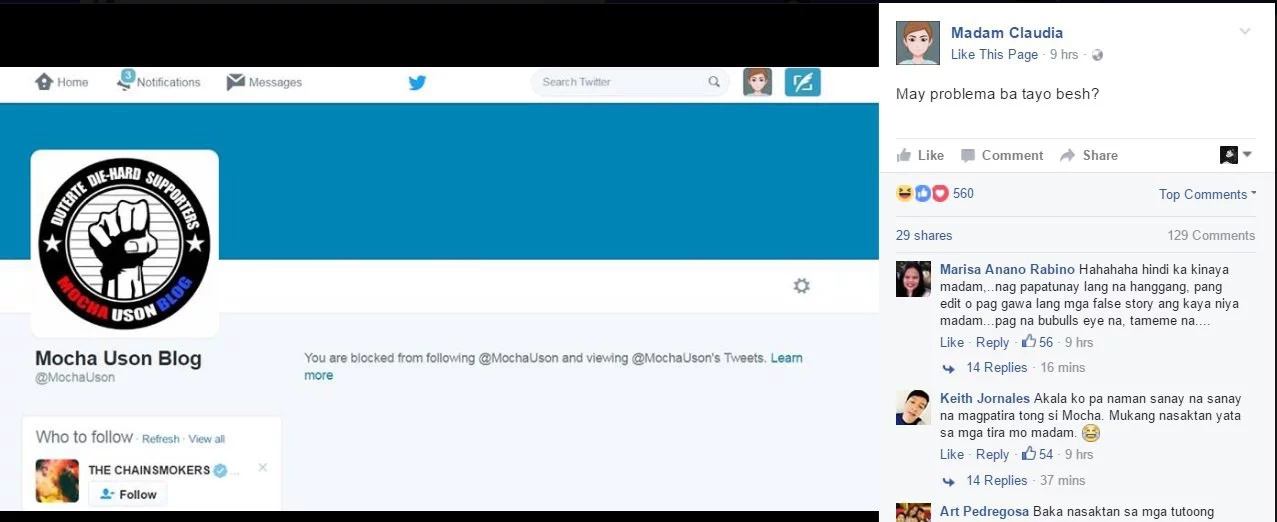This screenshot has width=1277, height=522.
Task: Like the Madam Claudia post
Action: [920, 155]
